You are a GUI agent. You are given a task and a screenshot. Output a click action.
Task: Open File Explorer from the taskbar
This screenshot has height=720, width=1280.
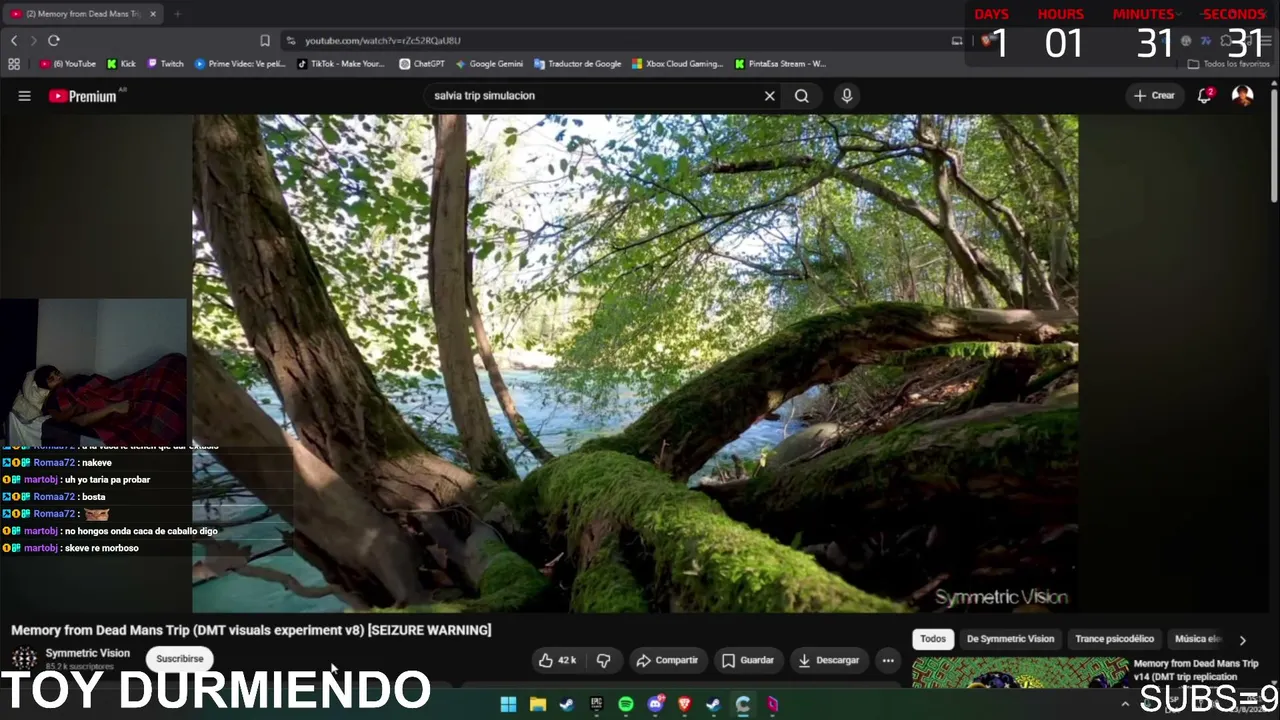pyautogui.click(x=537, y=704)
